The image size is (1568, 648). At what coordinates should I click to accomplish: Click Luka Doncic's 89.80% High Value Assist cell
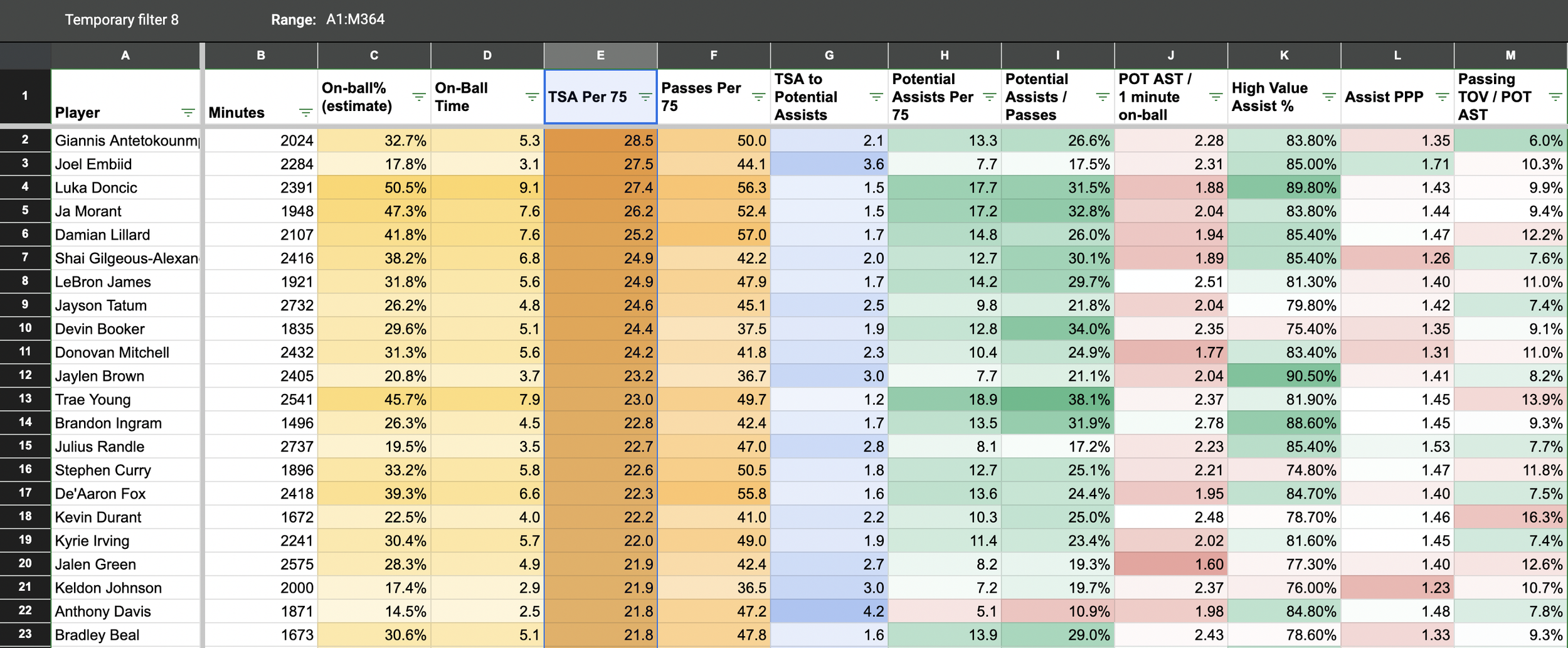pyautogui.click(x=1284, y=188)
